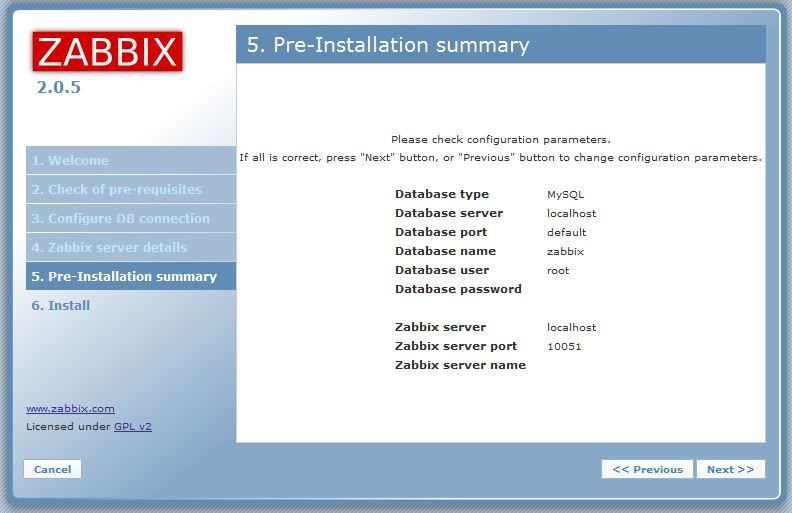Click the 'Database user' label

point(442,270)
